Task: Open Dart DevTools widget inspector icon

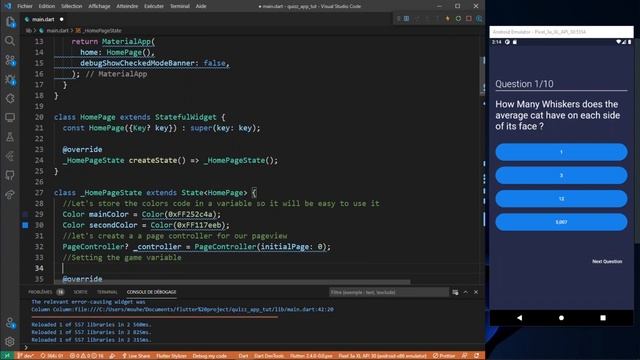Action: pos(479,19)
